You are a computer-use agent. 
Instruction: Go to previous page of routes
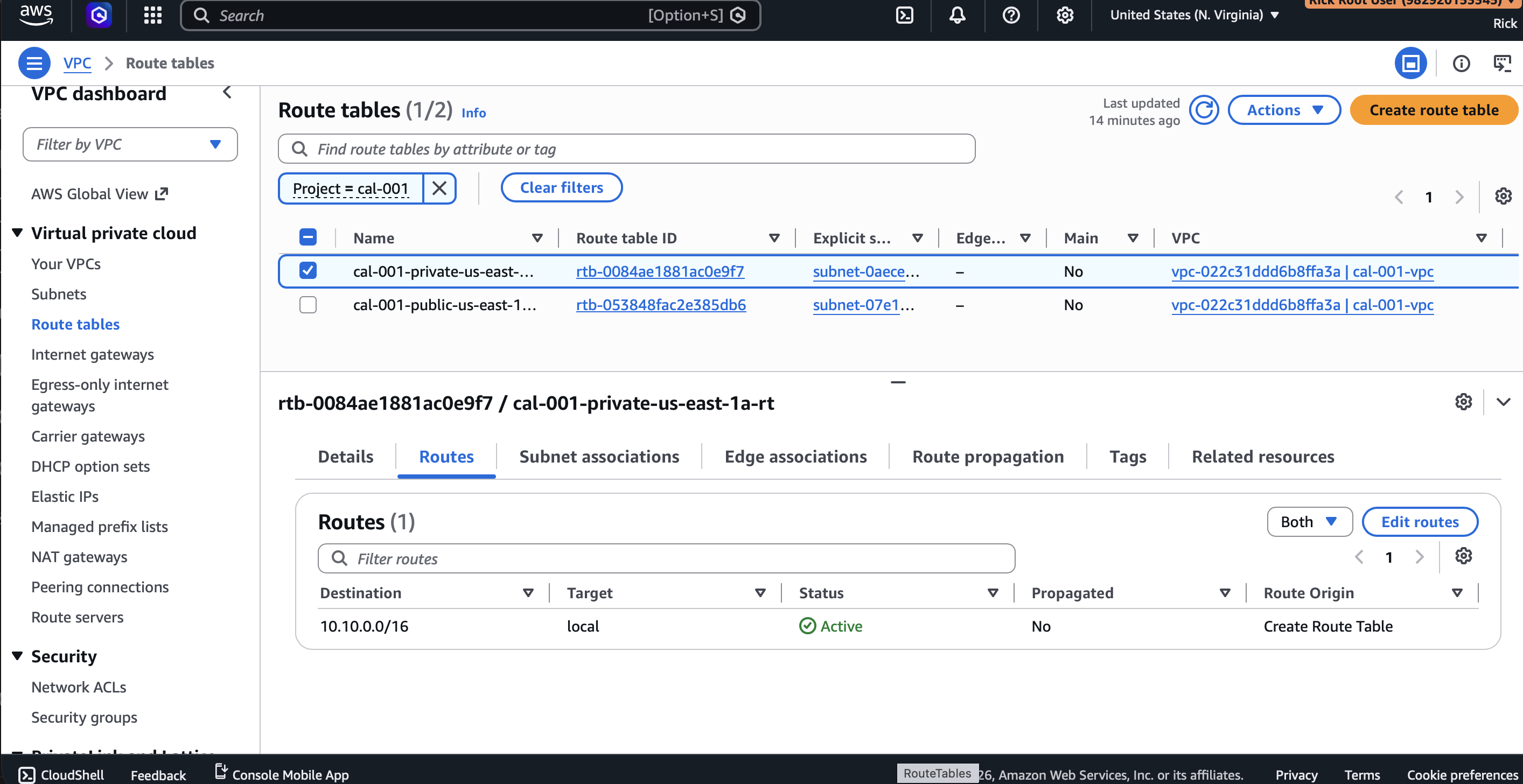1359,557
